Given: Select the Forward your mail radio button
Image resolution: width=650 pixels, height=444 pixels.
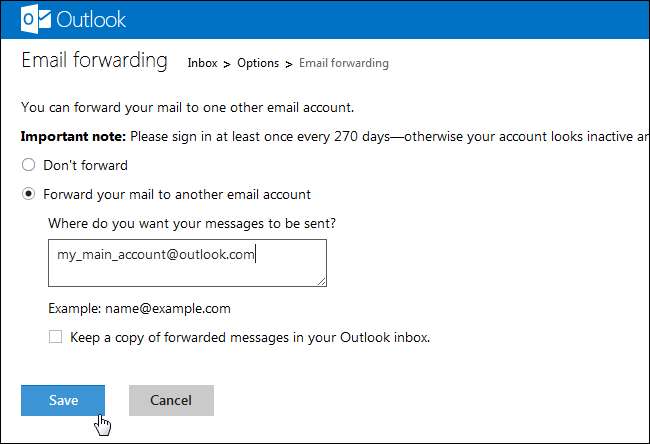Looking at the screenshot, I should pyautogui.click(x=29, y=194).
